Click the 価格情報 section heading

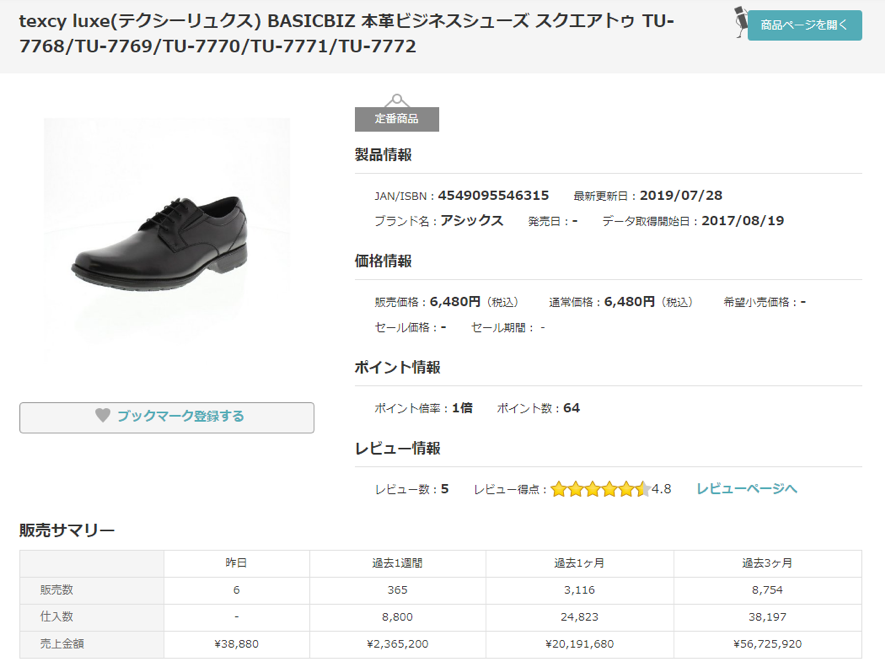point(383,261)
